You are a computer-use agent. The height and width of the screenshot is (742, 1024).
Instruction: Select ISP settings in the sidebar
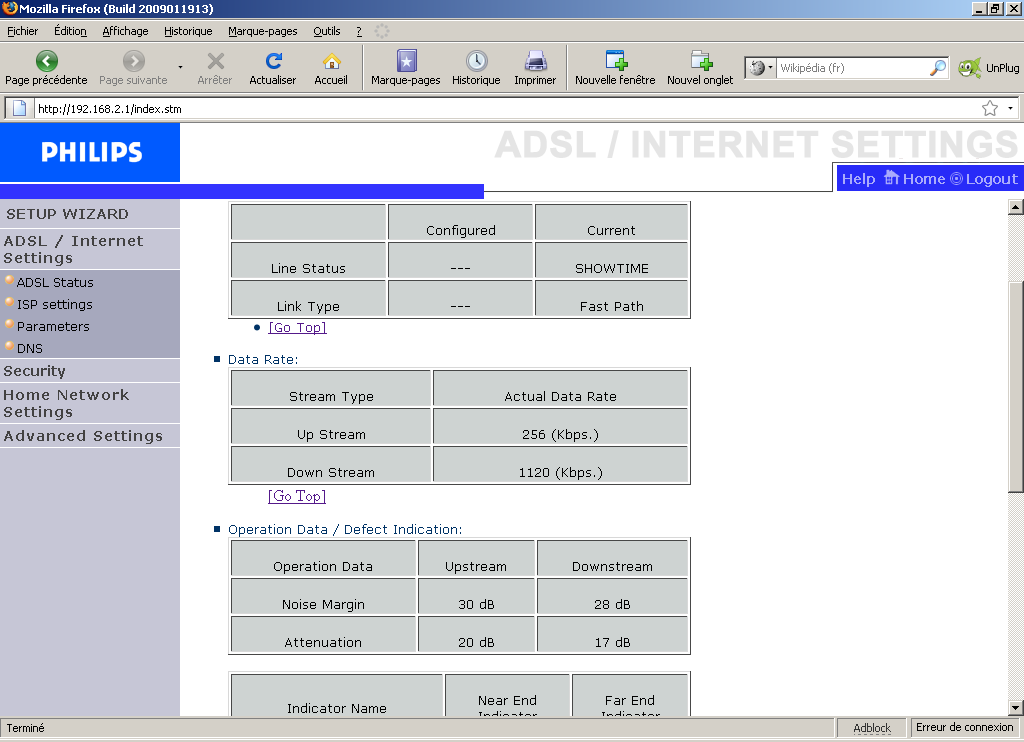pyautogui.click(x=54, y=305)
